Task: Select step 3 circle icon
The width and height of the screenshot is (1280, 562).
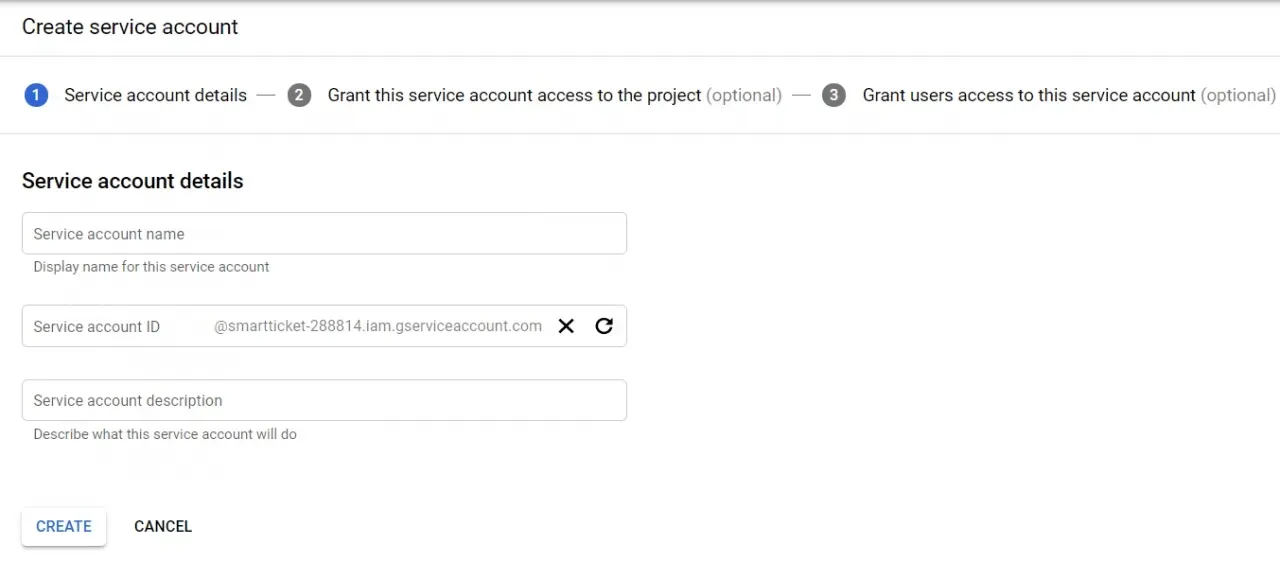Action: click(x=834, y=95)
